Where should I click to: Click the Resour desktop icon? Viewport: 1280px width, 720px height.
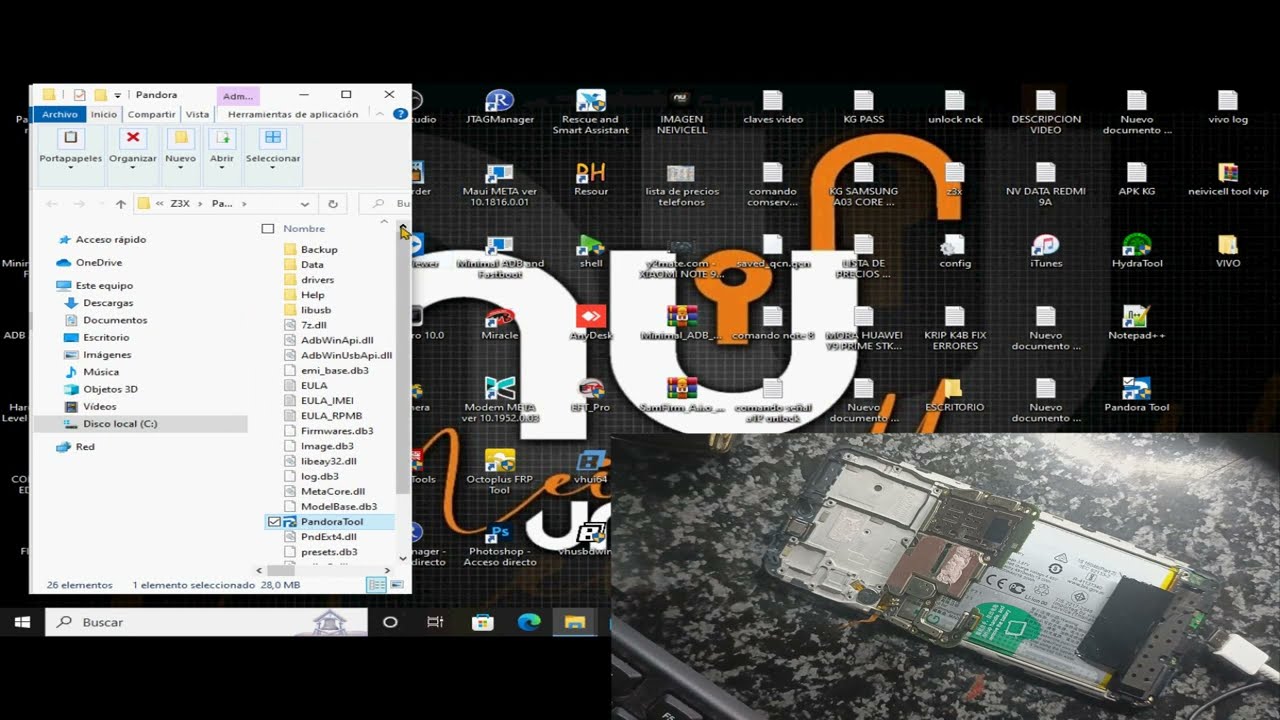click(x=591, y=179)
